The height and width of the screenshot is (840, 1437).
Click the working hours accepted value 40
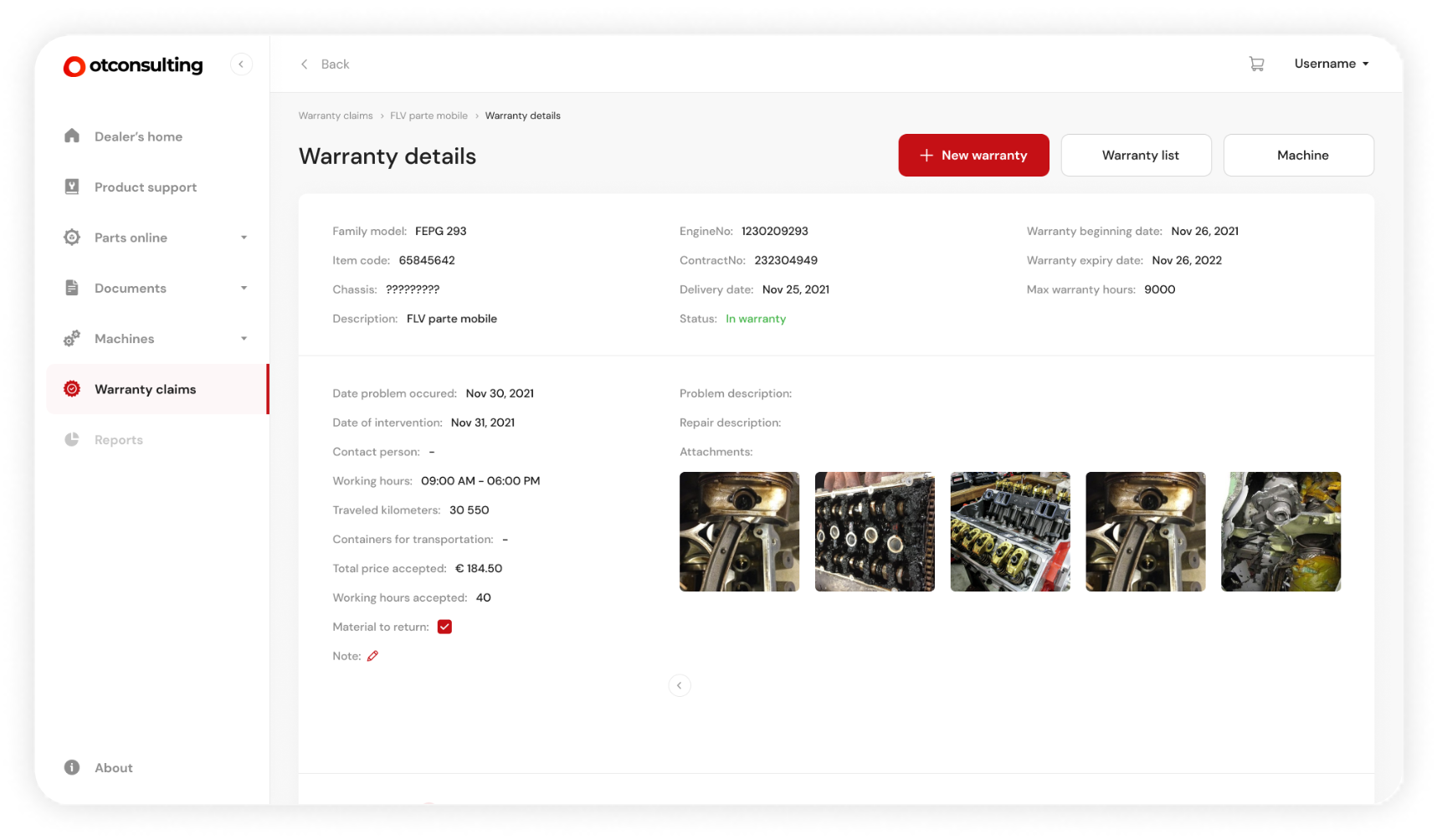click(x=484, y=597)
